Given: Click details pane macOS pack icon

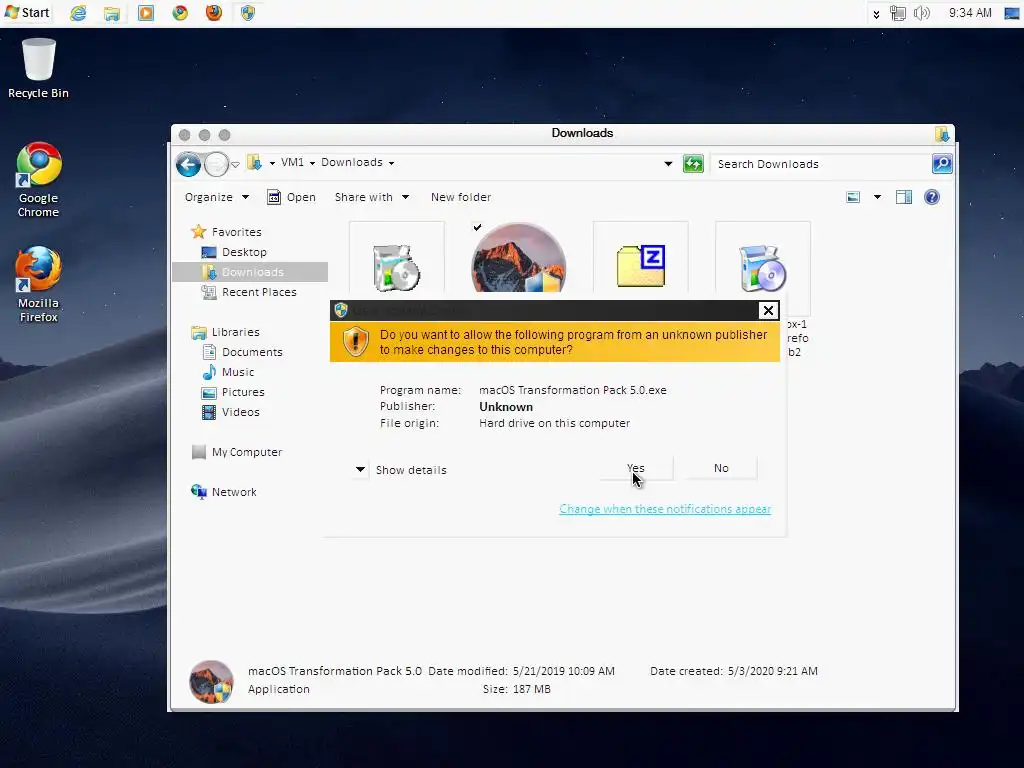Looking at the screenshot, I should tap(211, 681).
